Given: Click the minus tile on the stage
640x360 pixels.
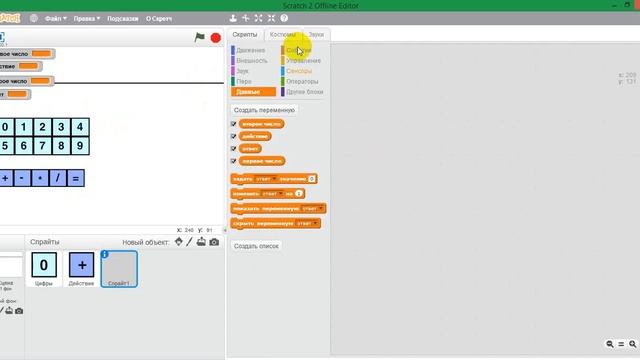Looking at the screenshot, I should (22, 178).
